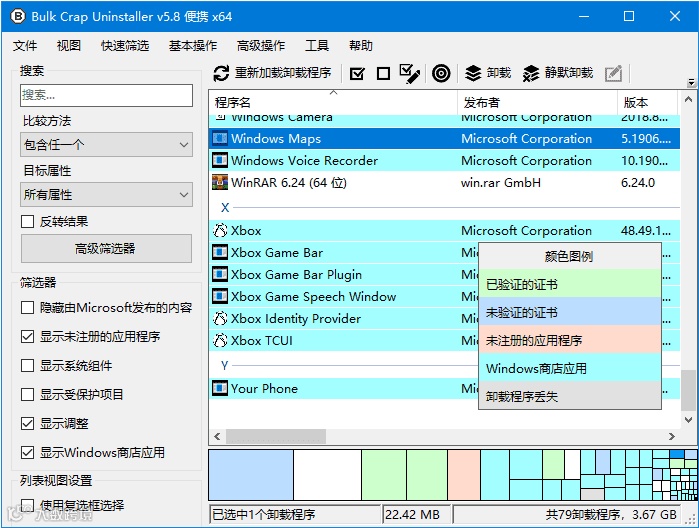Uncheck 显示未注册的应用程序 checkbox
Image resolution: width=699 pixels, height=528 pixels.
tap(27, 336)
